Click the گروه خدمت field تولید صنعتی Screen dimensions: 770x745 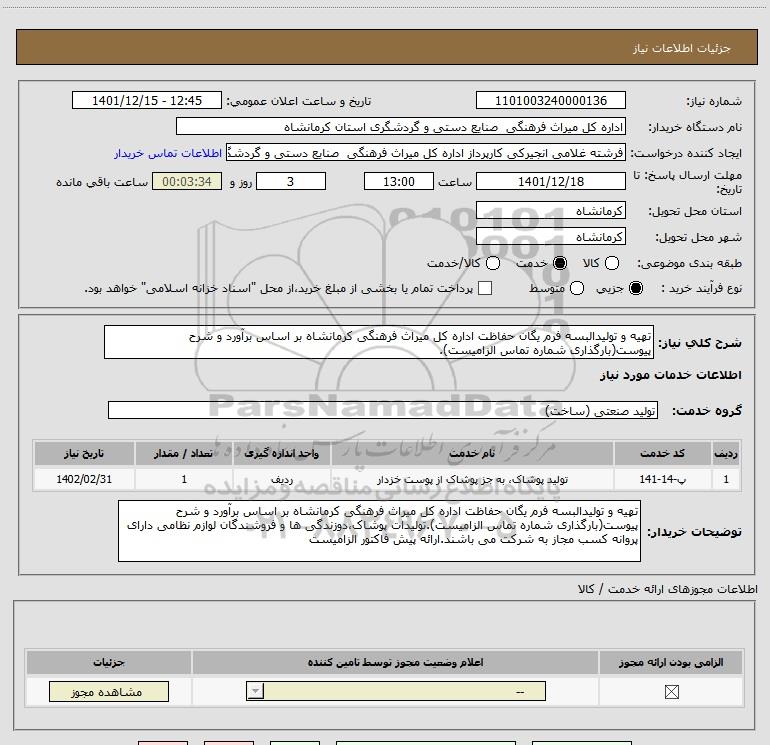pos(383,410)
